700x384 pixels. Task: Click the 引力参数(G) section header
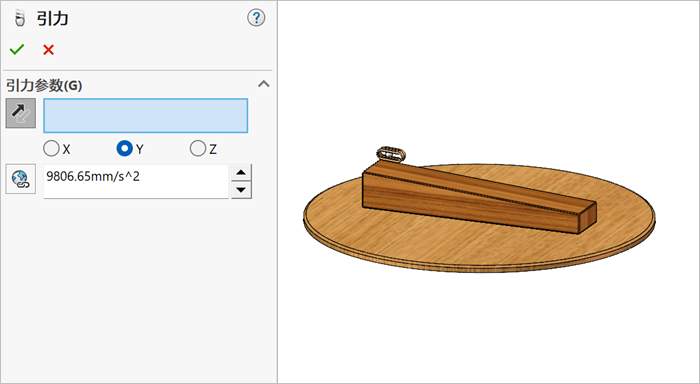coord(44,85)
